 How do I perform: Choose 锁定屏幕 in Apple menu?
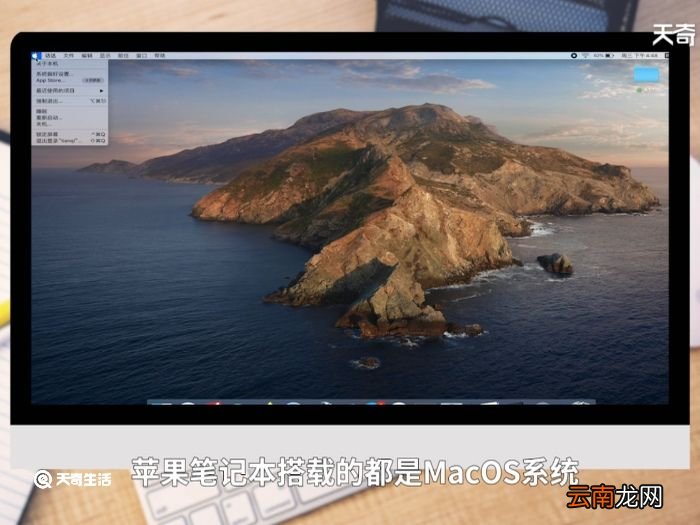click(x=70, y=134)
